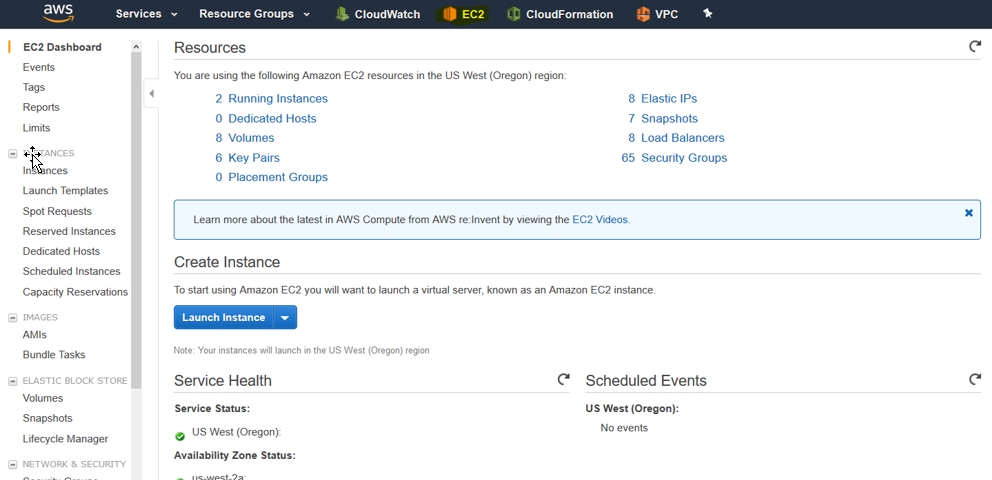Image resolution: width=992 pixels, height=480 pixels.
Task: Refresh the Service Health section
Action: (563, 379)
